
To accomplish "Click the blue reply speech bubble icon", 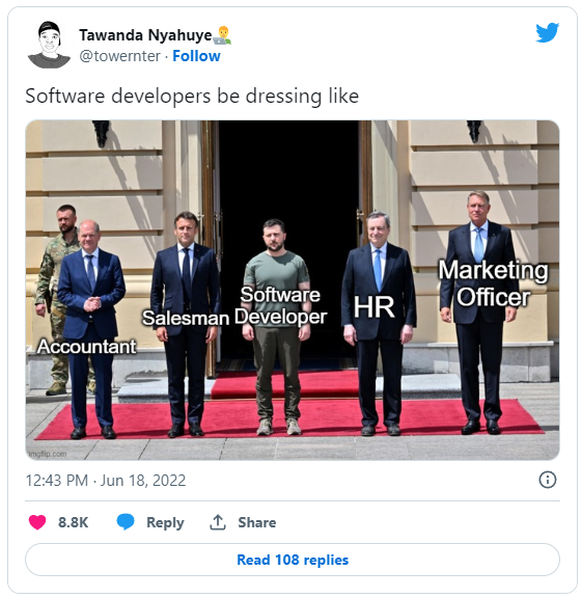I will pos(125,522).
